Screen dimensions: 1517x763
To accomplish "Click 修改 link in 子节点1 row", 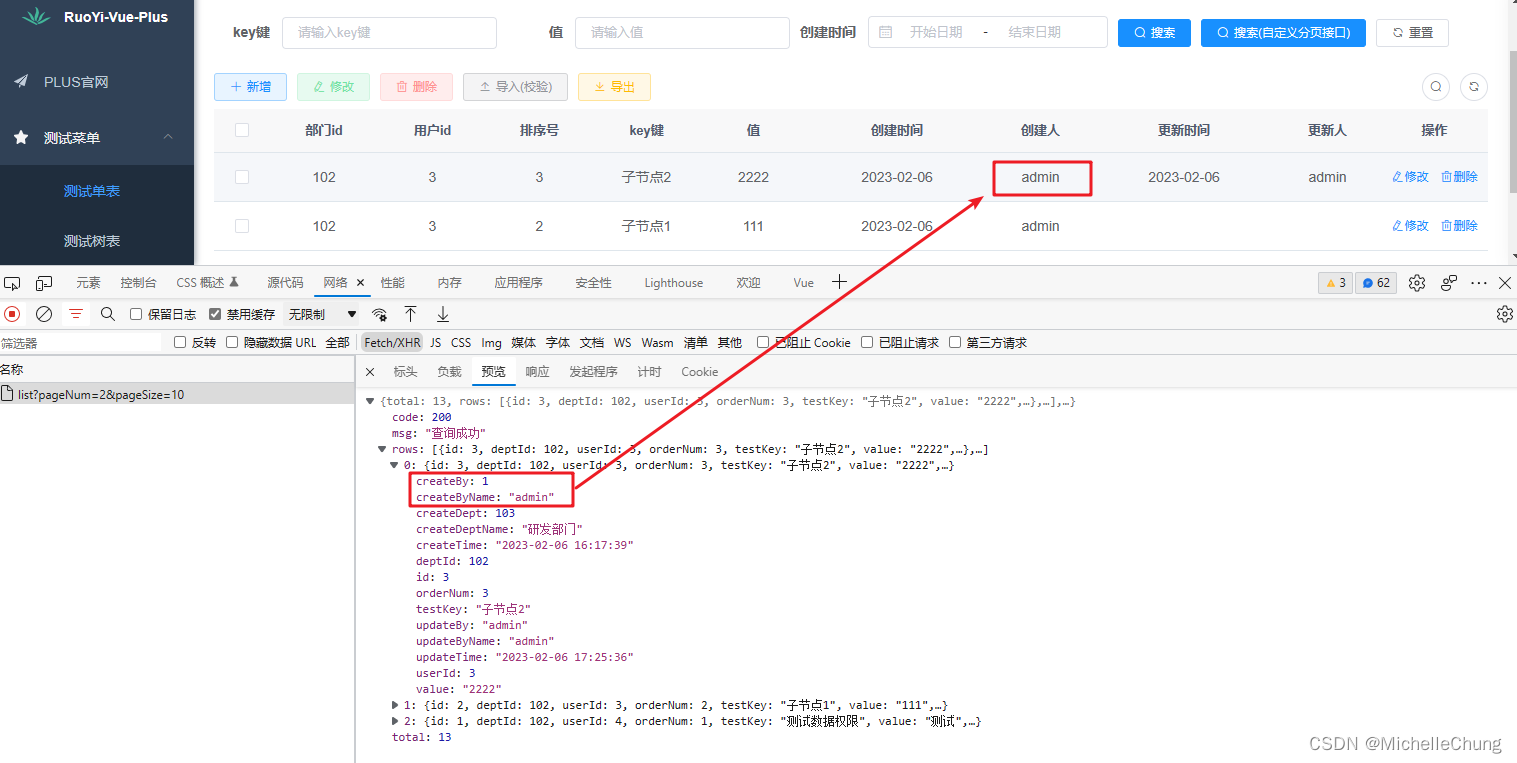I will pyautogui.click(x=1410, y=226).
